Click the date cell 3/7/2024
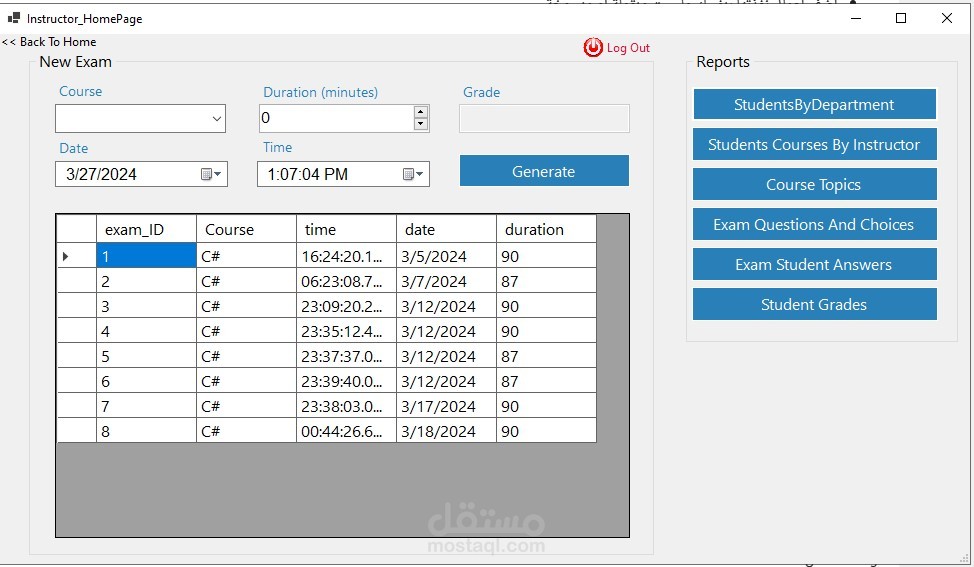The image size is (974, 567). [x=447, y=281]
